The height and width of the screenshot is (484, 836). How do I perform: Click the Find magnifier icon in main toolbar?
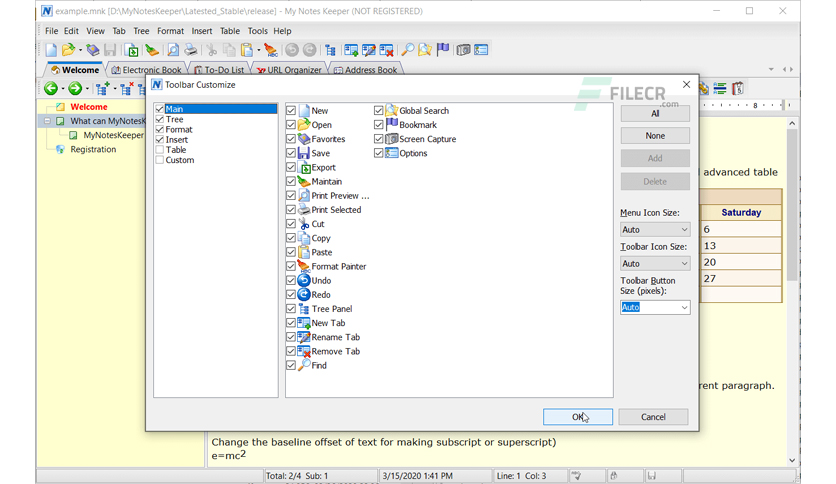[x=408, y=50]
